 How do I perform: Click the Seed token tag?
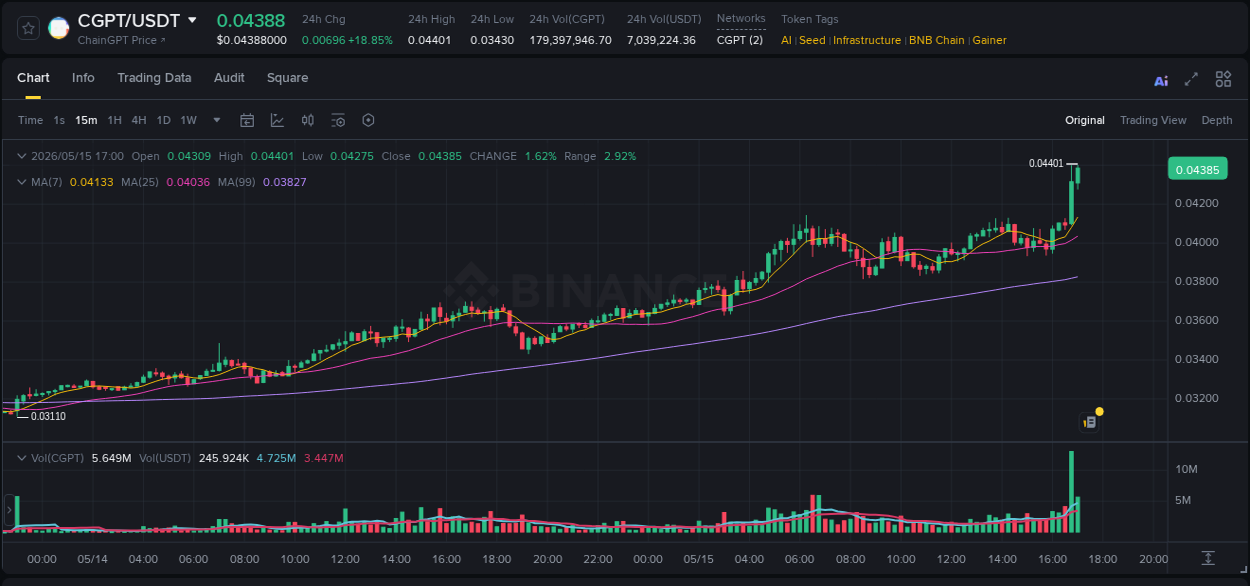coord(812,40)
